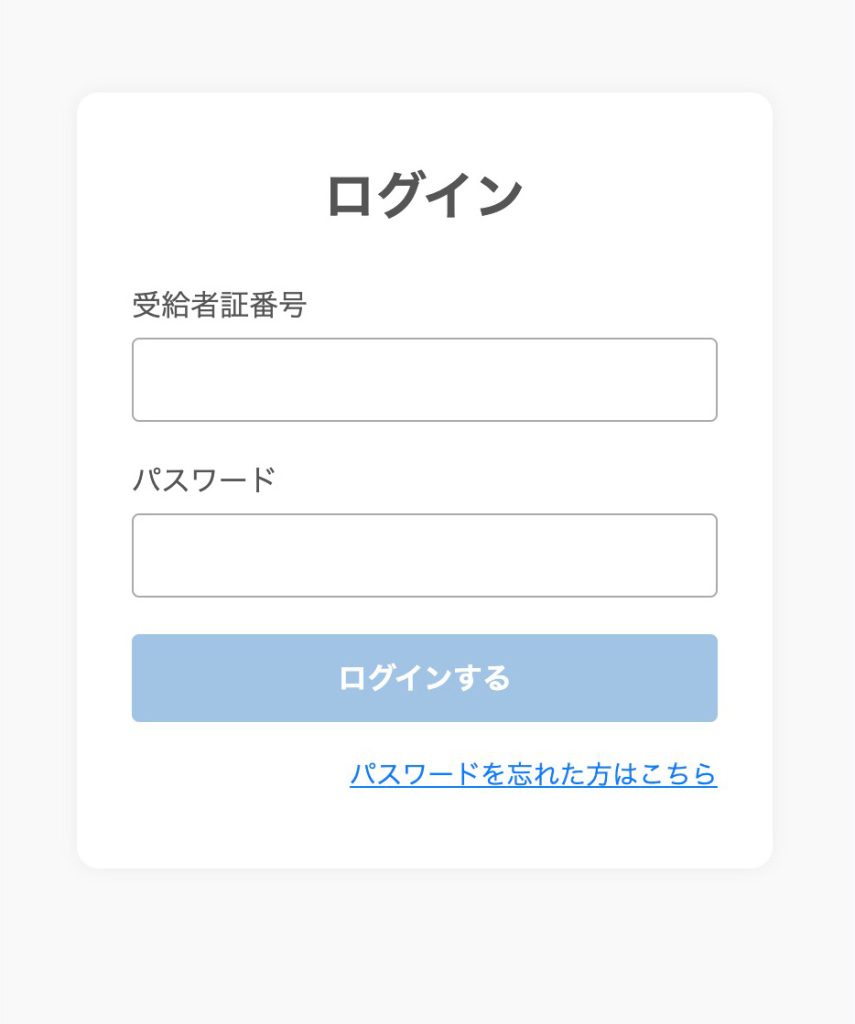Select the label above the second input
The height and width of the screenshot is (1024, 855).
(x=203, y=481)
